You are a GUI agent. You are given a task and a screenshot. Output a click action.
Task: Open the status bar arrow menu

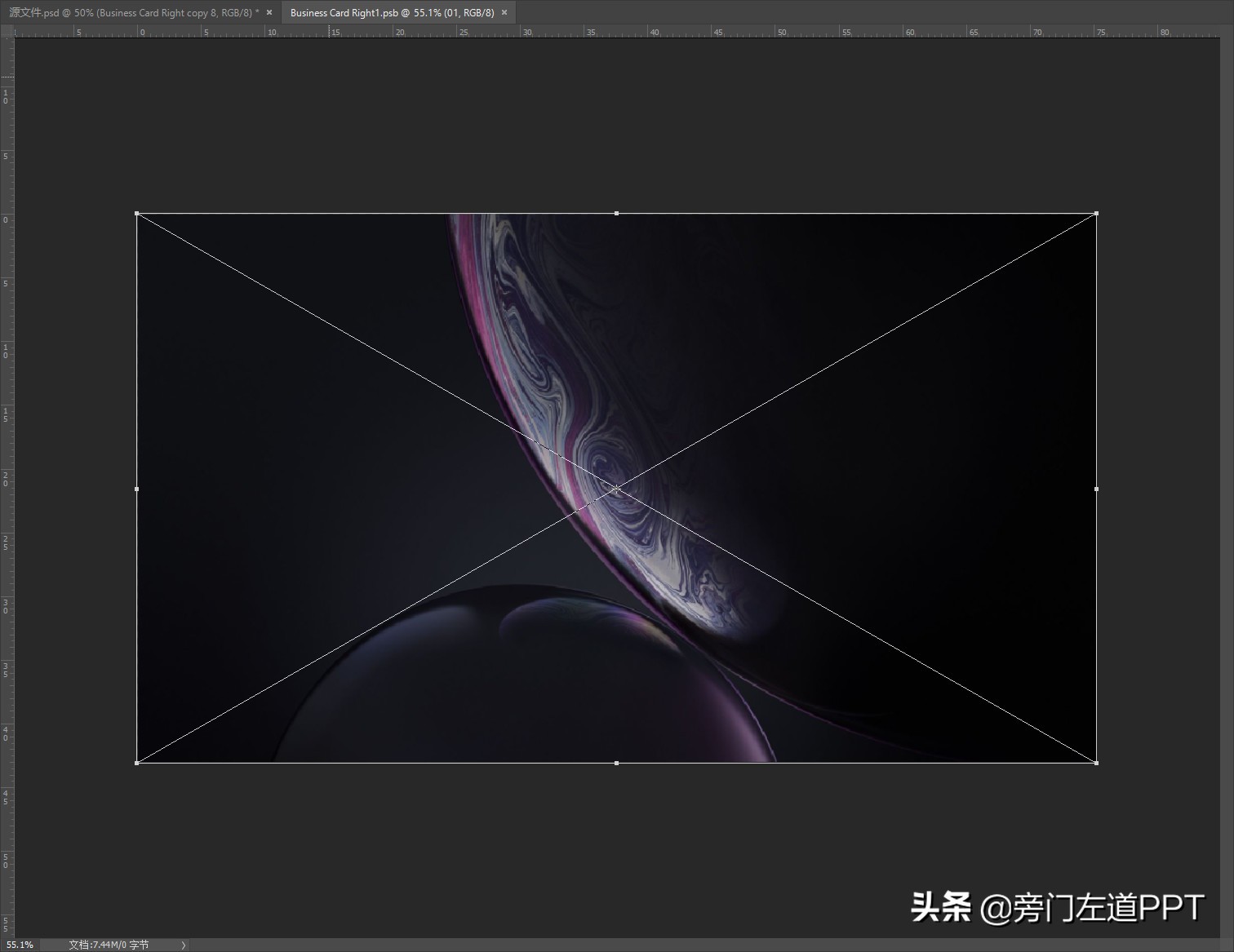[x=184, y=945]
